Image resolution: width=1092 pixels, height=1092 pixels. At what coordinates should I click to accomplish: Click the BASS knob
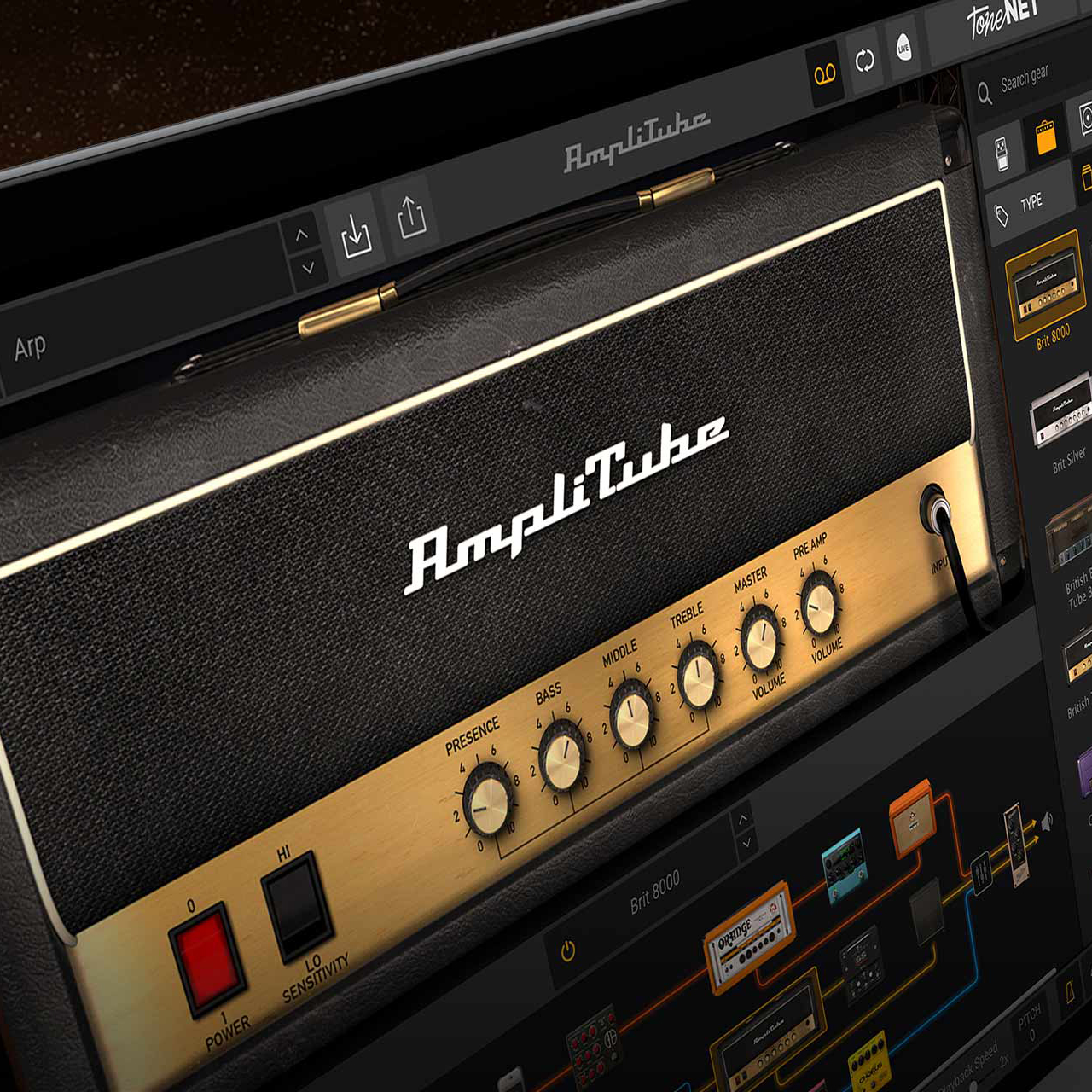coord(563,755)
